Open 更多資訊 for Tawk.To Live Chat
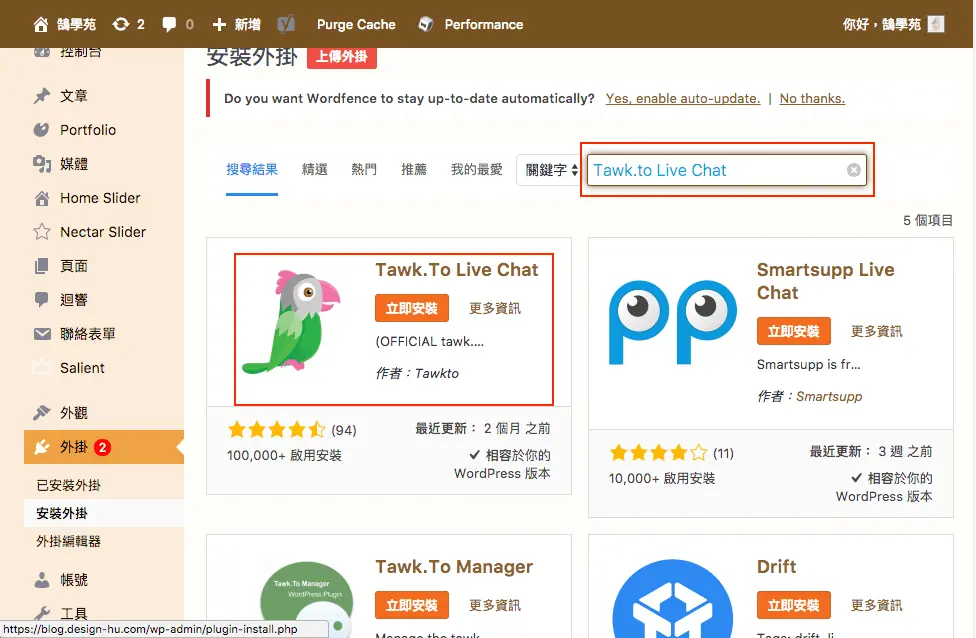The height and width of the screenshot is (638, 976). coord(495,308)
